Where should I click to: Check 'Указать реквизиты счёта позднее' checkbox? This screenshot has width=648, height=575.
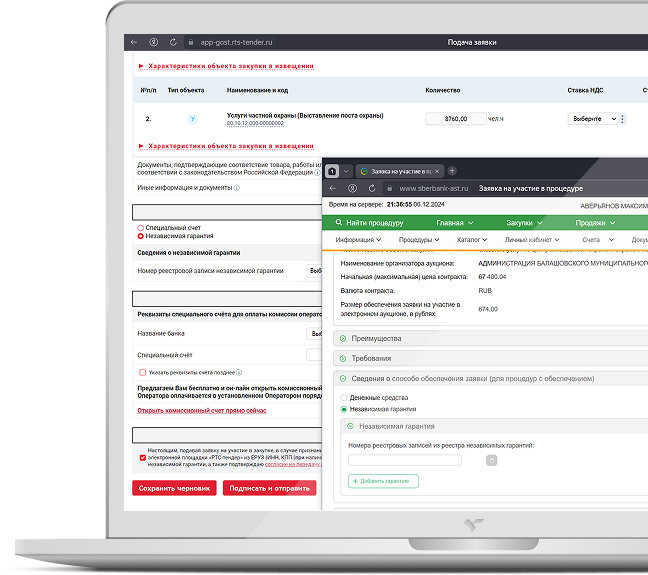coord(142,372)
